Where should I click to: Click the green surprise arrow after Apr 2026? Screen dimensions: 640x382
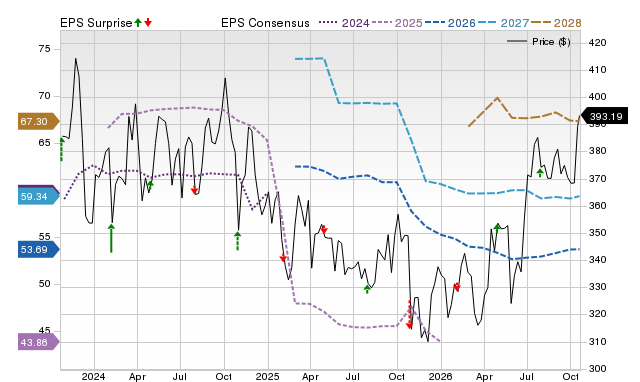point(497,228)
